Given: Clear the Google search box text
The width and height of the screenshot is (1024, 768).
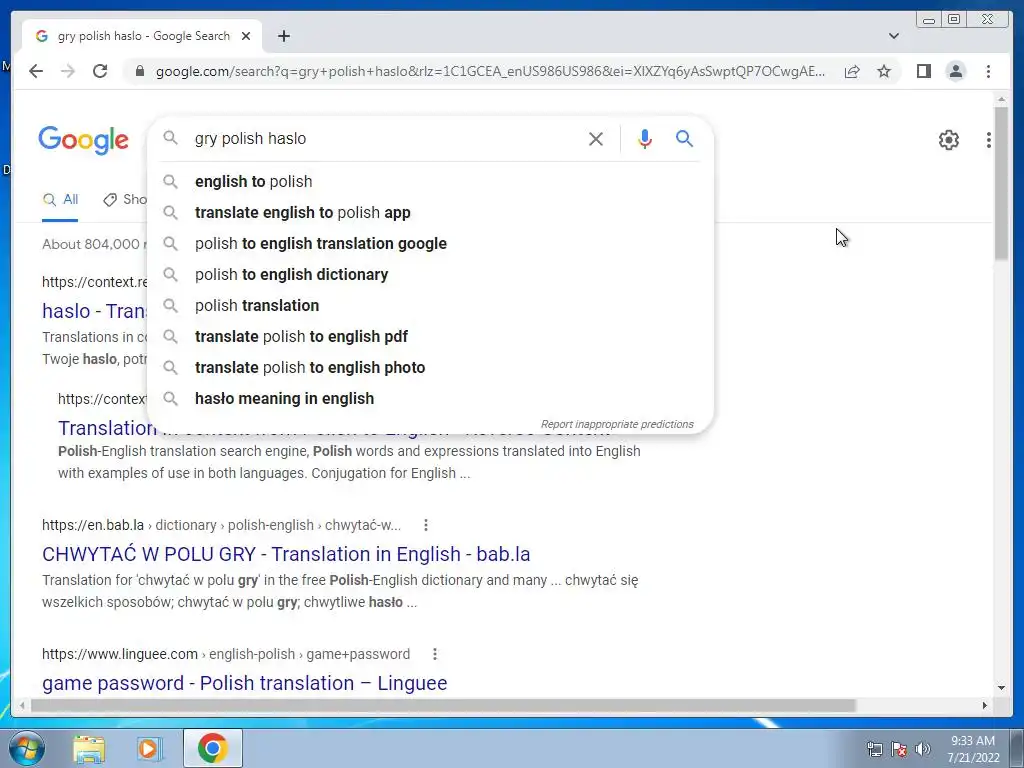Looking at the screenshot, I should 596,138.
